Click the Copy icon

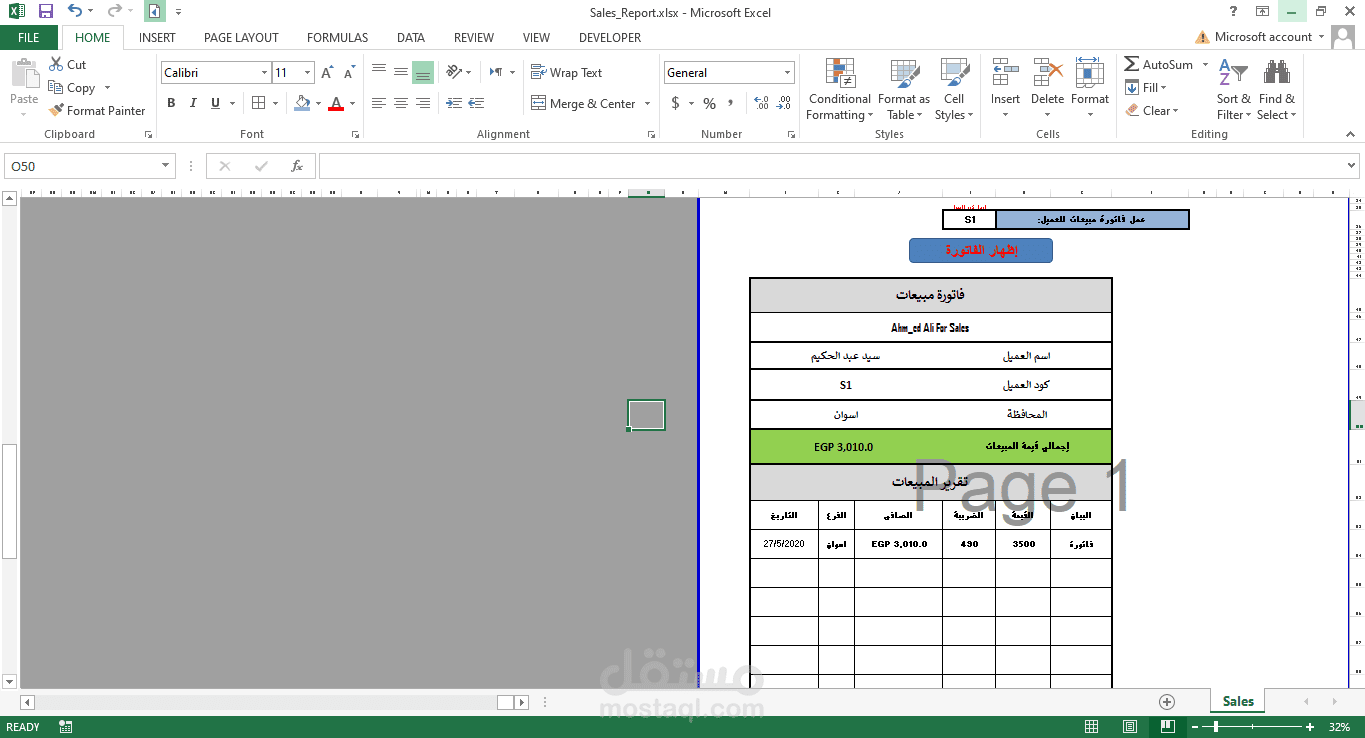point(57,87)
